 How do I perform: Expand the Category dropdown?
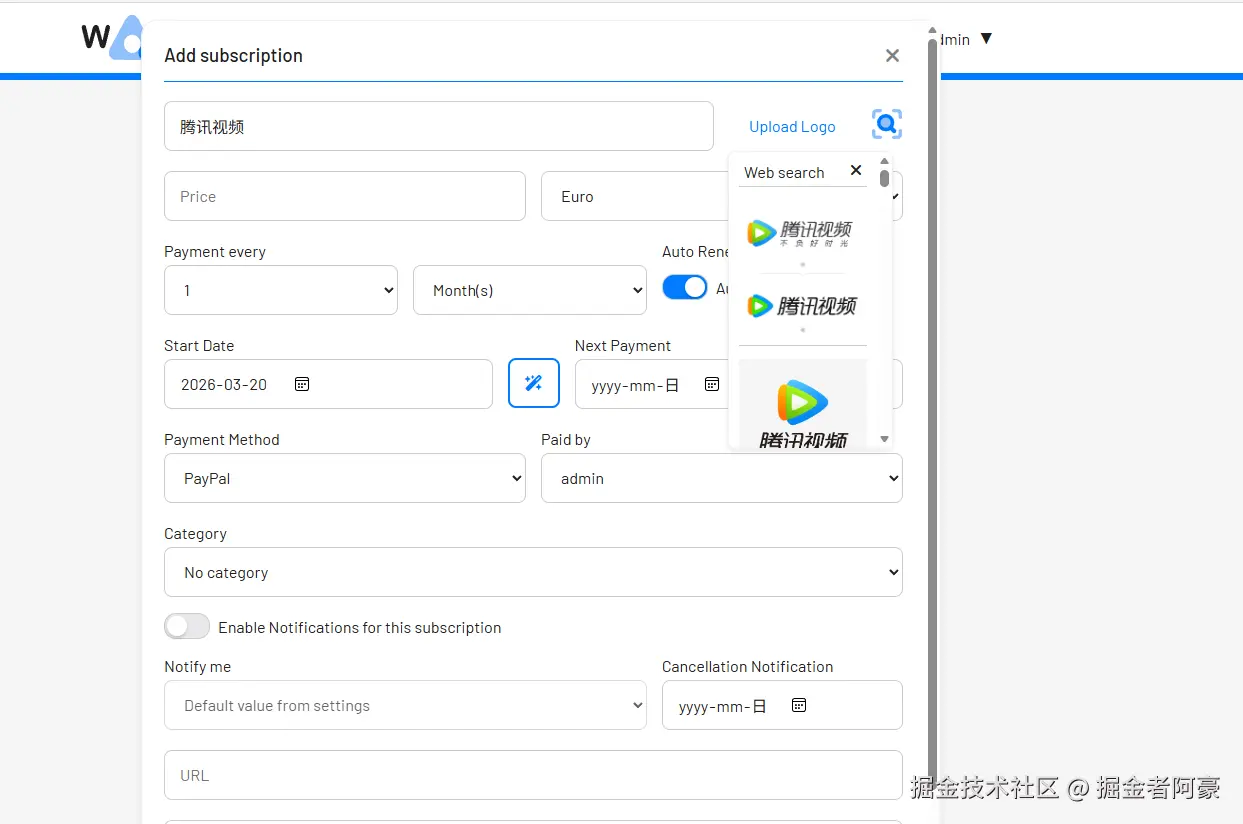[x=533, y=572]
